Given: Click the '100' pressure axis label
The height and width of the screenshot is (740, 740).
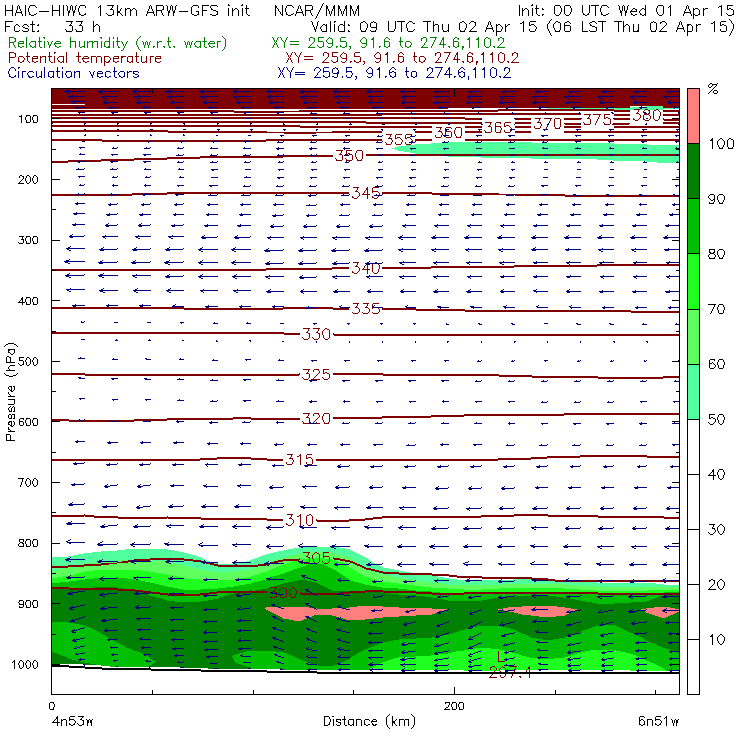Looking at the screenshot, I should tap(28, 119).
